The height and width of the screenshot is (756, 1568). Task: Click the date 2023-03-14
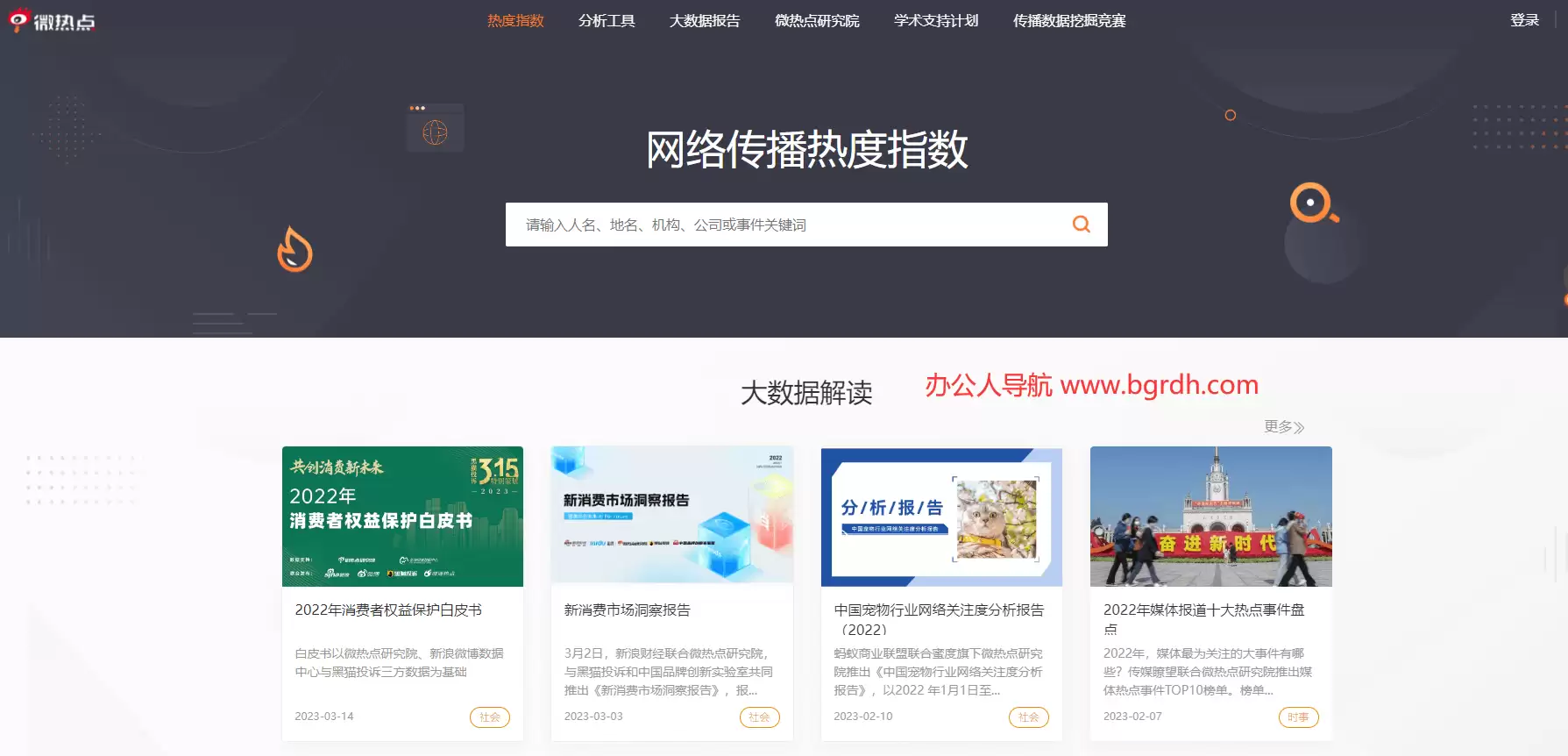[324, 717]
